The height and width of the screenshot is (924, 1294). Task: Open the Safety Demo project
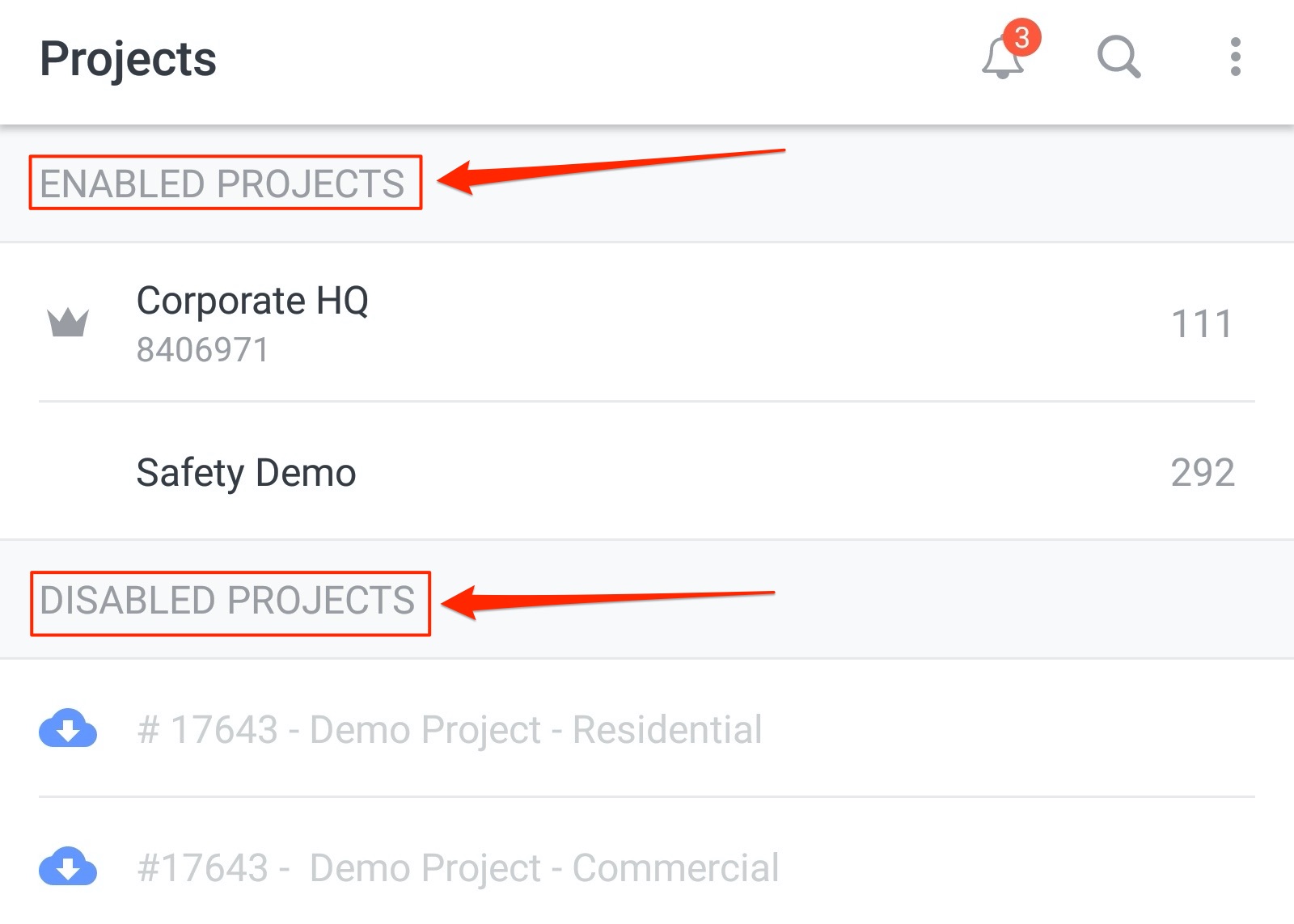[x=647, y=471]
